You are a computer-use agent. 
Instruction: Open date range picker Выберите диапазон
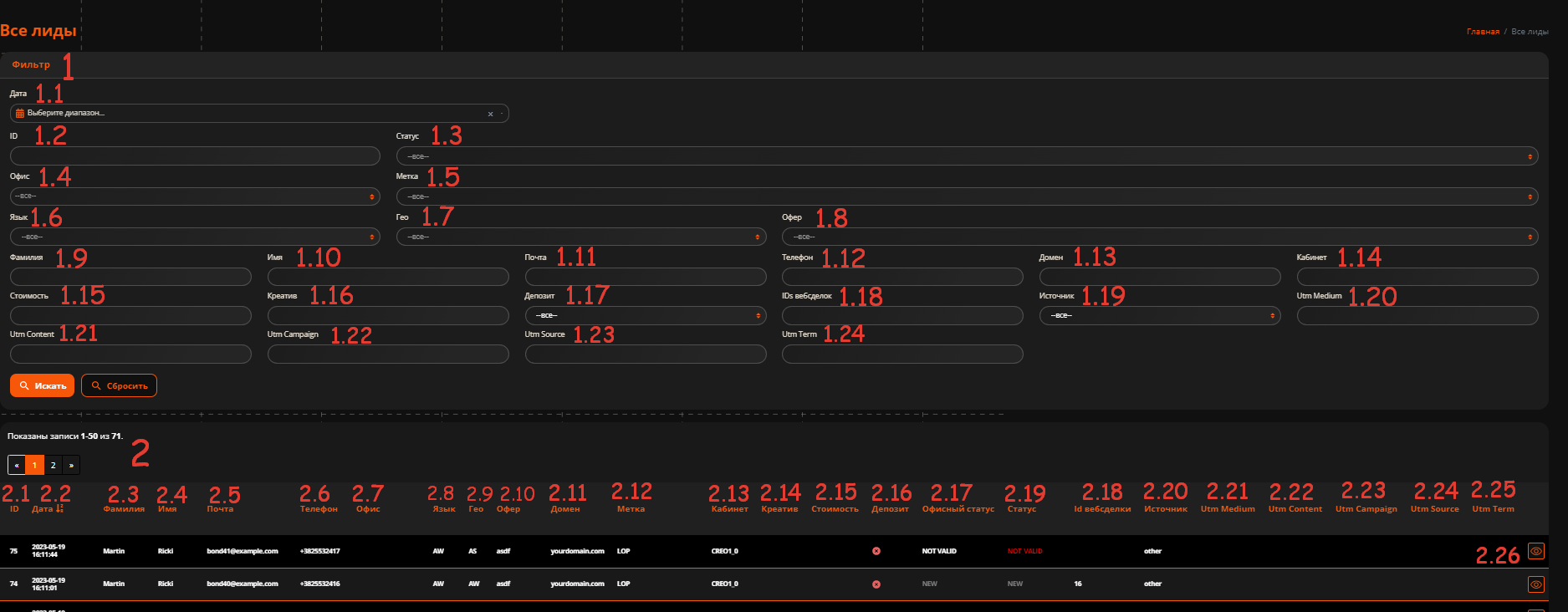(259, 114)
